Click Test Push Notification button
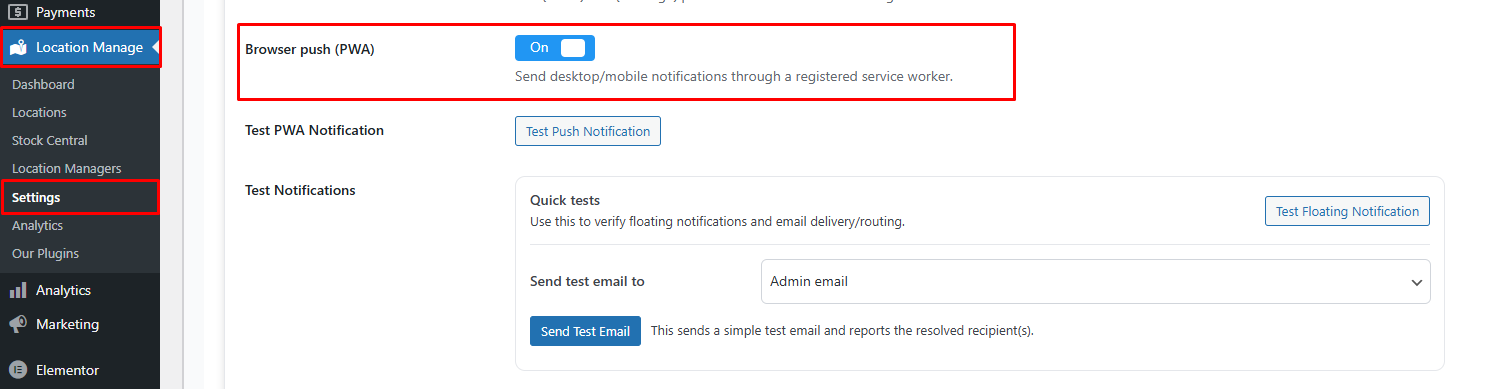 tap(588, 131)
